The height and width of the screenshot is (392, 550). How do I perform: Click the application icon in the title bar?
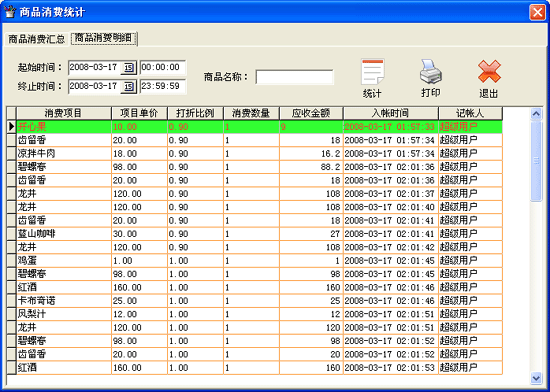coord(10,12)
